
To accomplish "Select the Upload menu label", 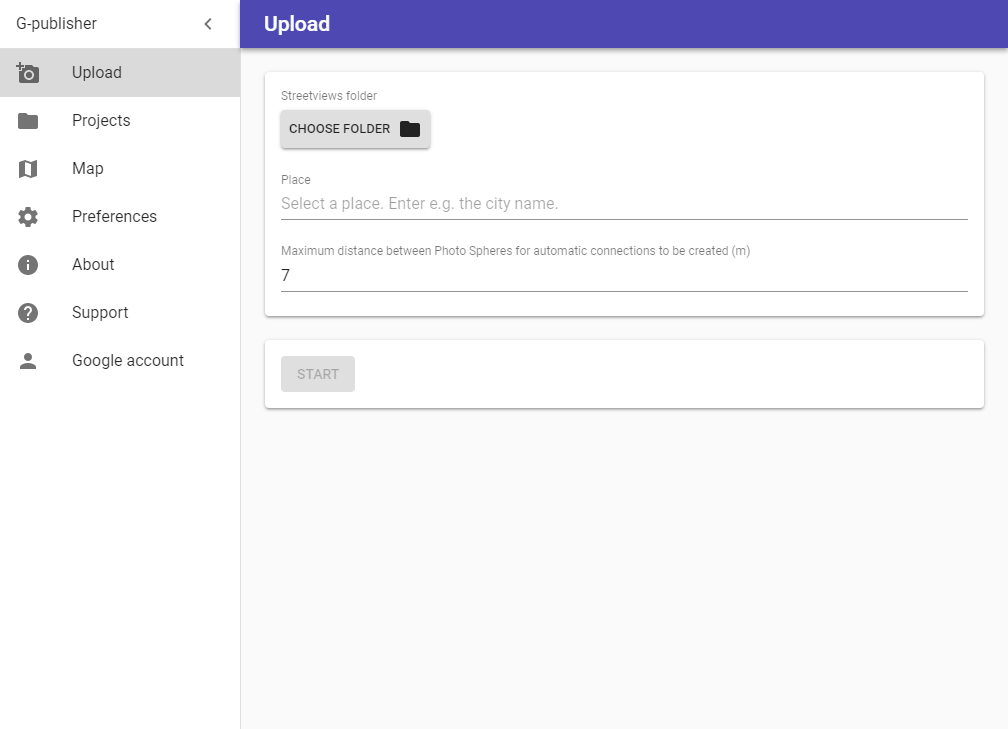I will click(97, 73).
